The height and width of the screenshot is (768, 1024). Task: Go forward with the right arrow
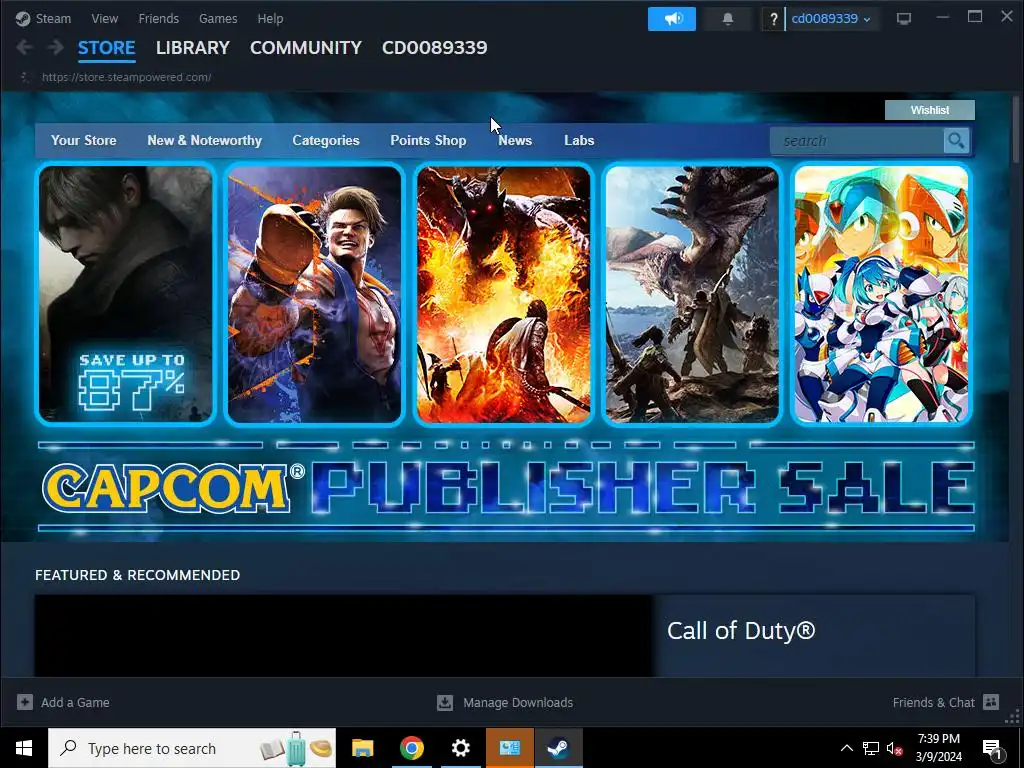click(x=56, y=47)
